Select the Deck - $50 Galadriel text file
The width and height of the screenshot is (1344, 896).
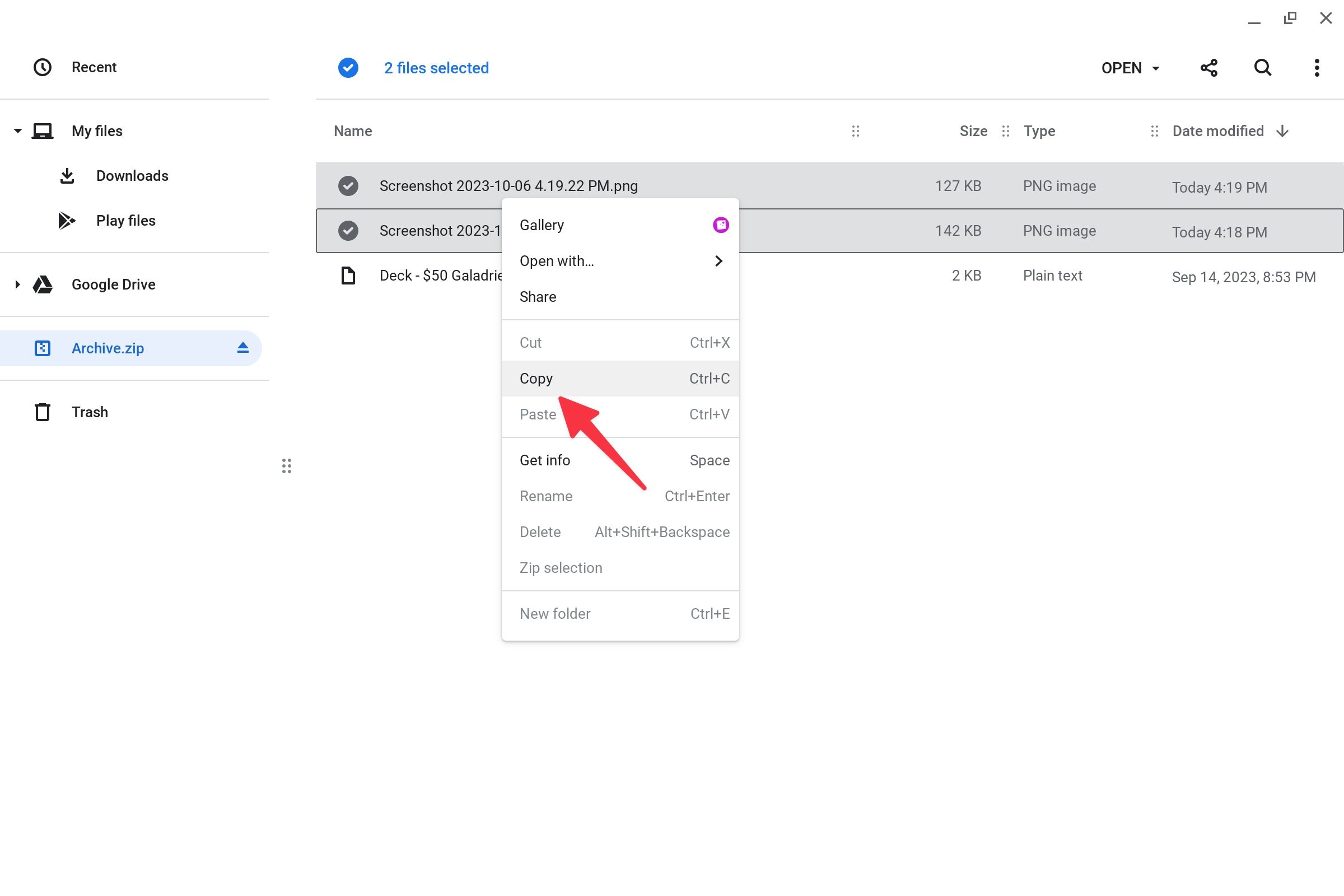[440, 275]
